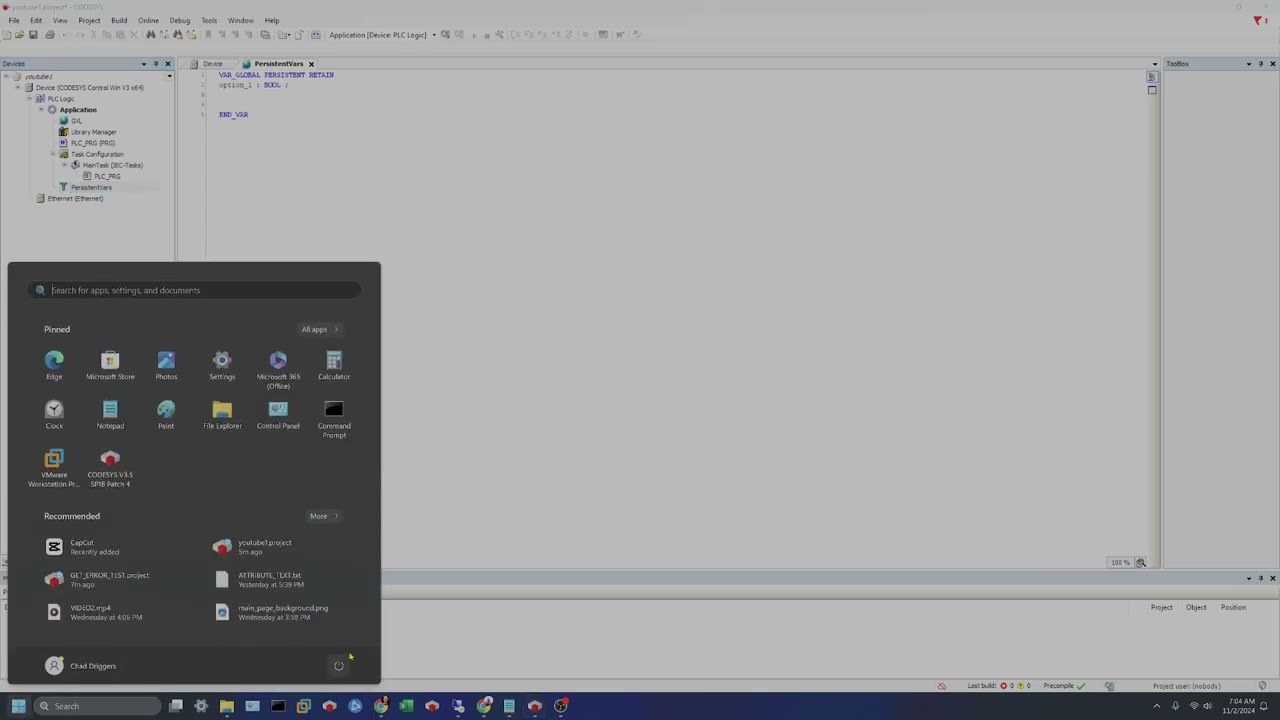Open the Application [Device: PLC Logic] dropdown
This screenshot has width=1280, height=720.
point(434,35)
